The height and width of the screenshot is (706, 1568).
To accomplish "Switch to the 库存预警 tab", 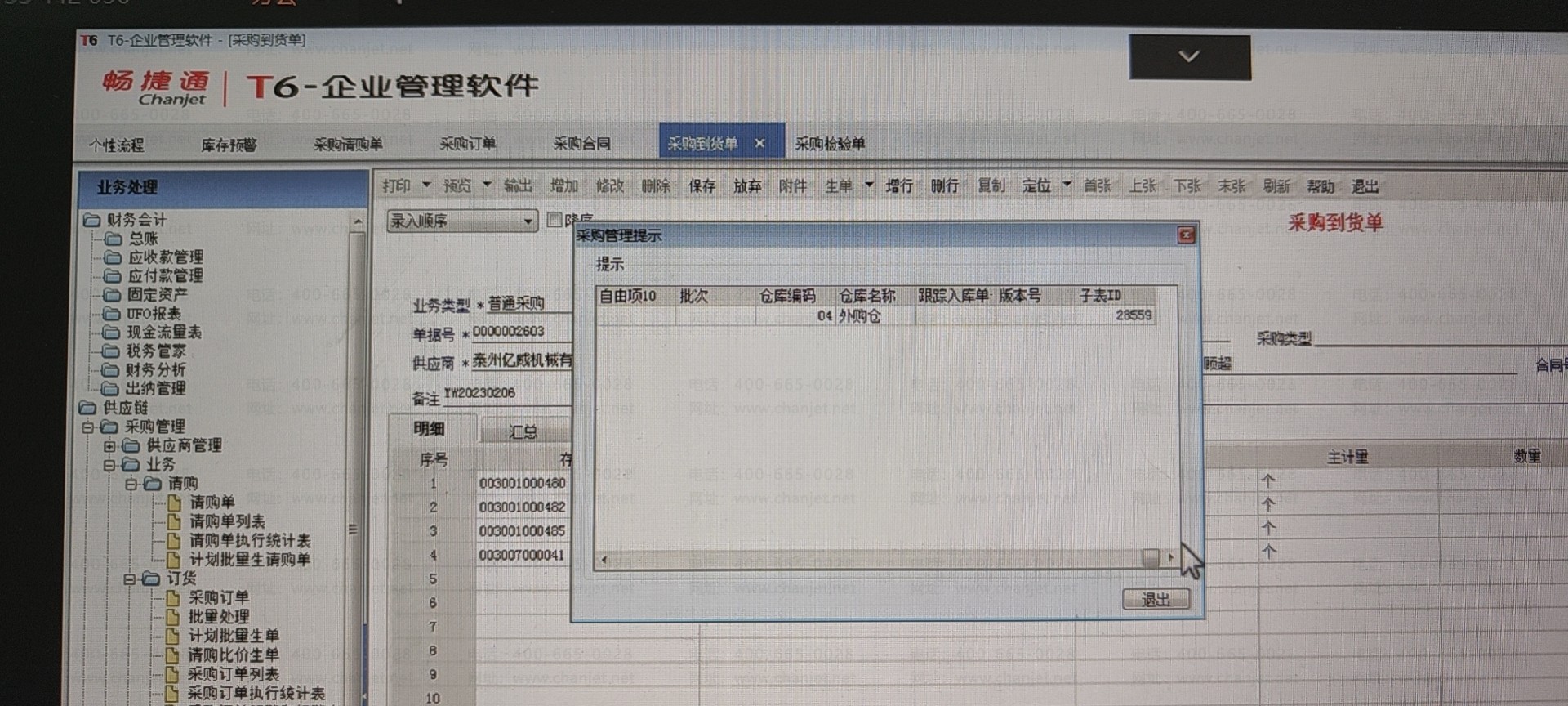I will coord(229,145).
